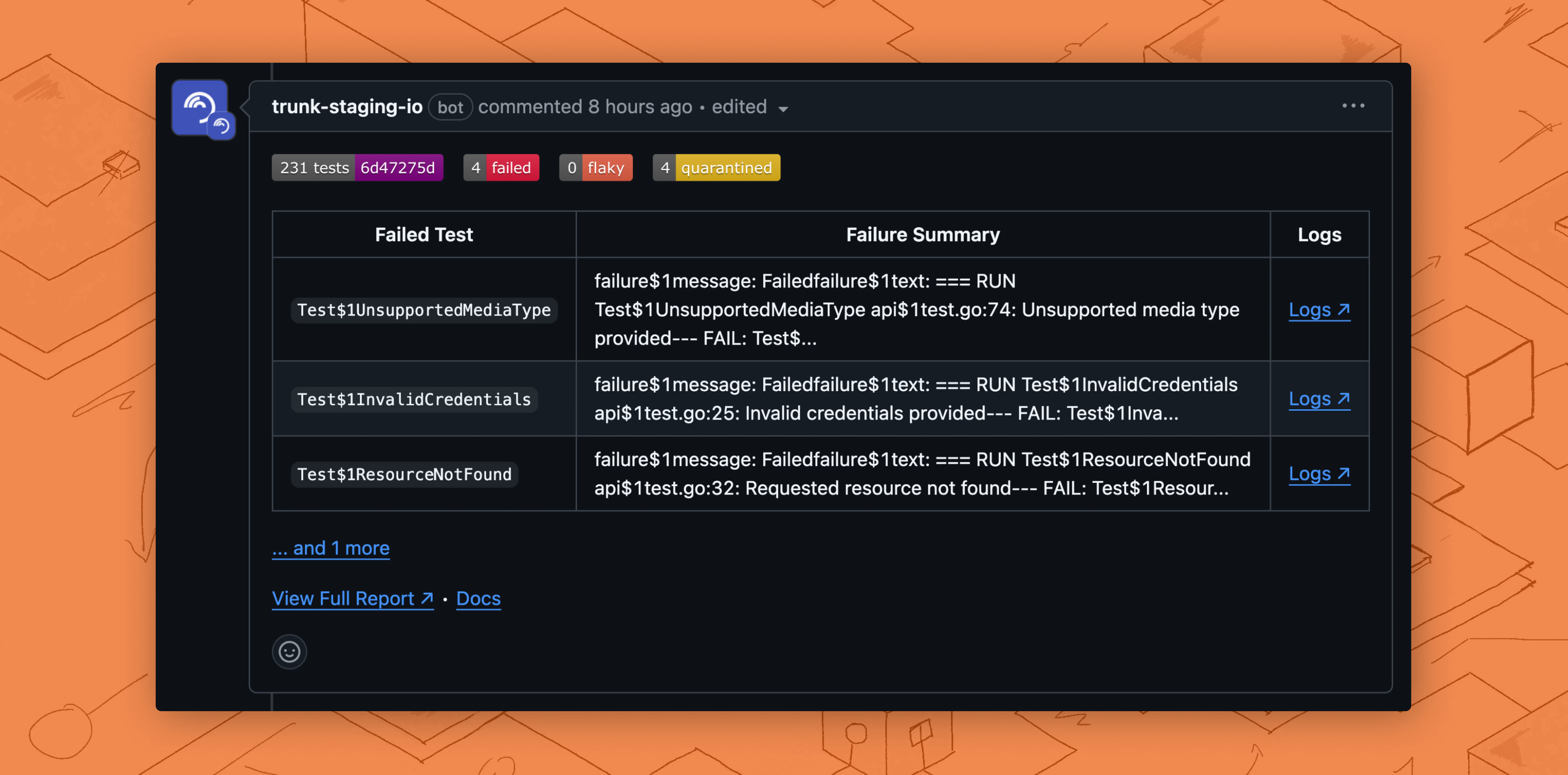
Task: Open Logs for Test$1ResourceNotFound
Action: point(1319,474)
